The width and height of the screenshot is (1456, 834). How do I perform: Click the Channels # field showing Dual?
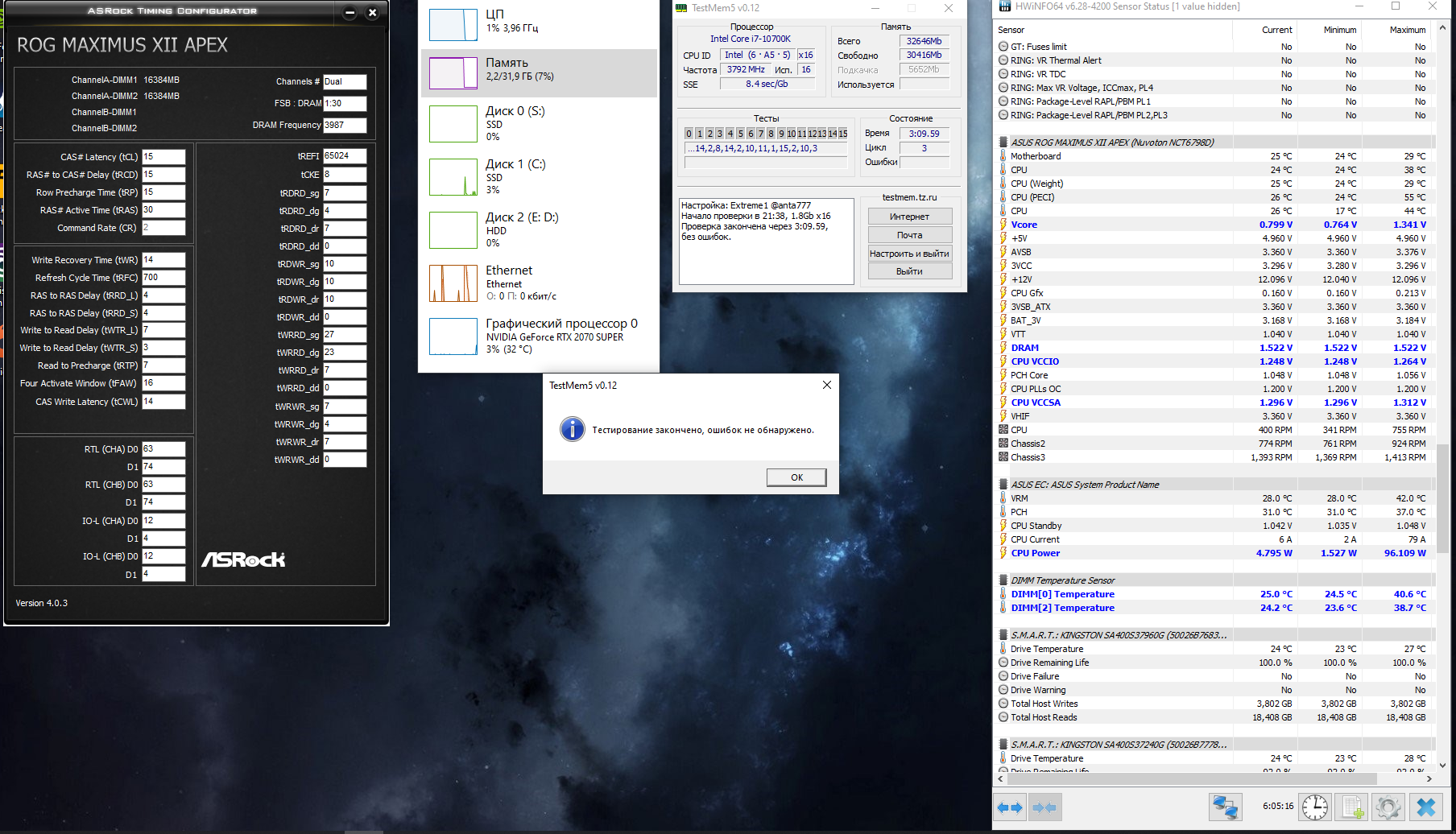345,81
